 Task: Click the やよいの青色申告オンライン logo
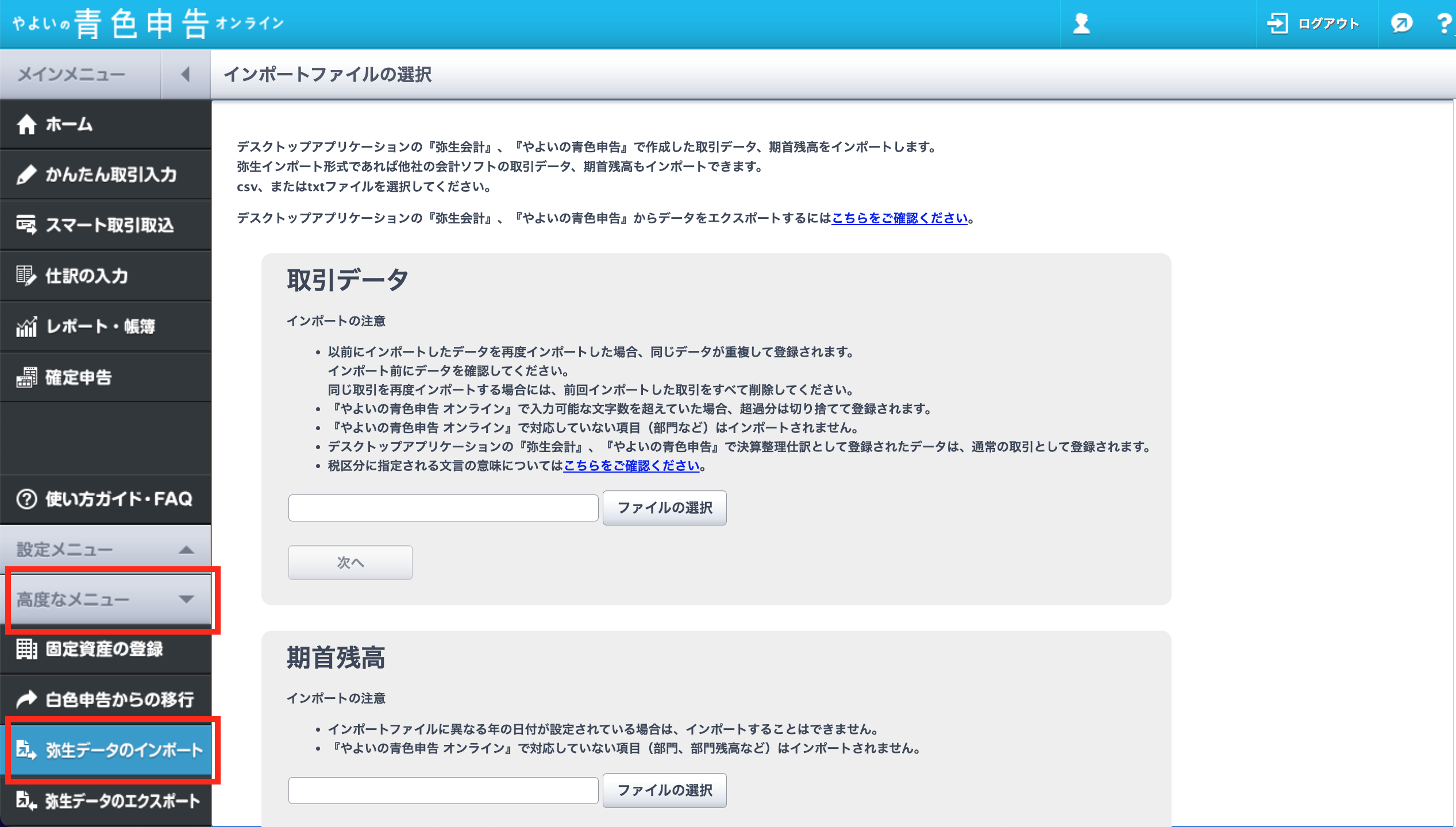click(148, 24)
